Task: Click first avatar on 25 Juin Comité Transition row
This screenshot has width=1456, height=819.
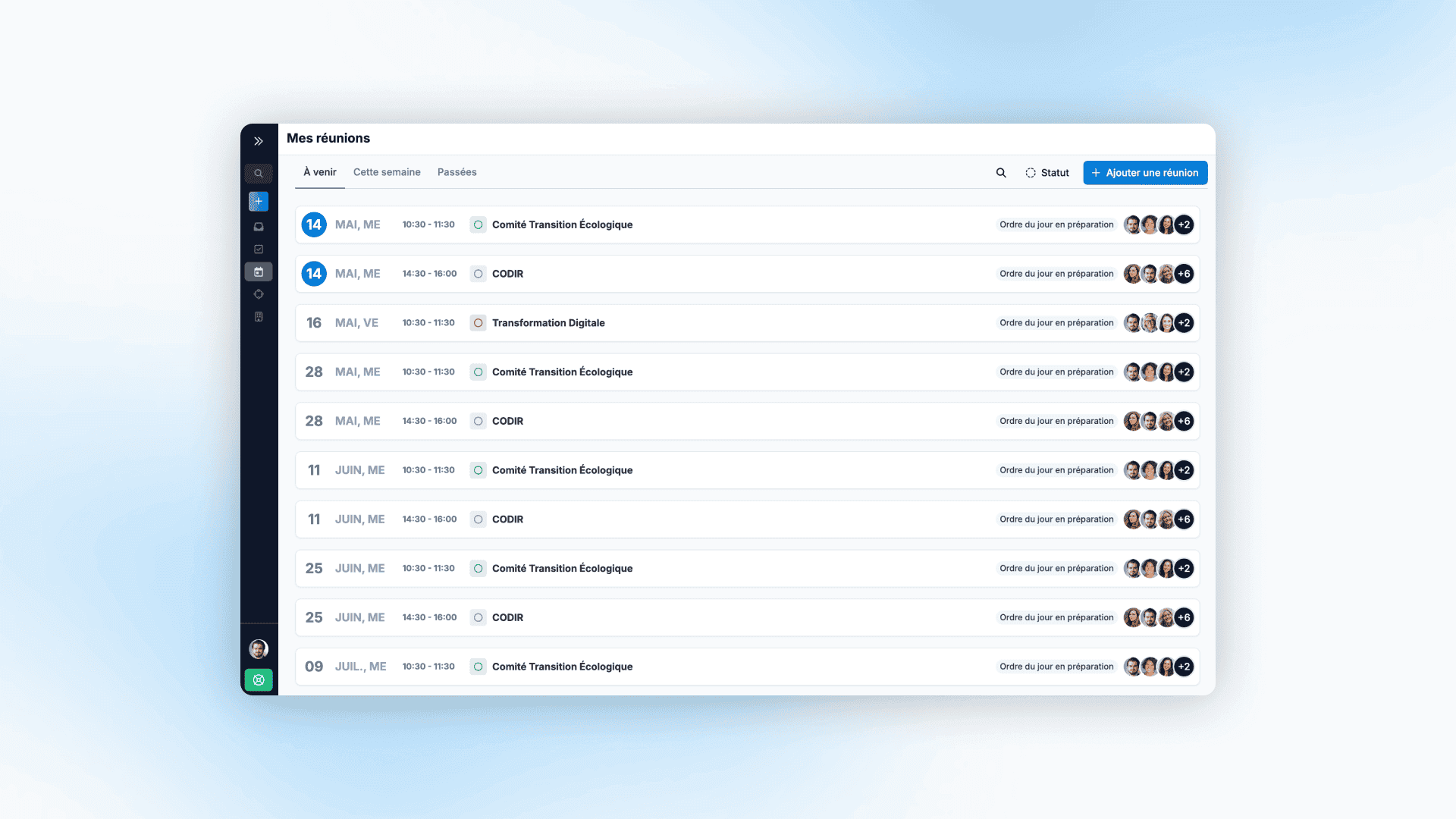Action: [1131, 568]
